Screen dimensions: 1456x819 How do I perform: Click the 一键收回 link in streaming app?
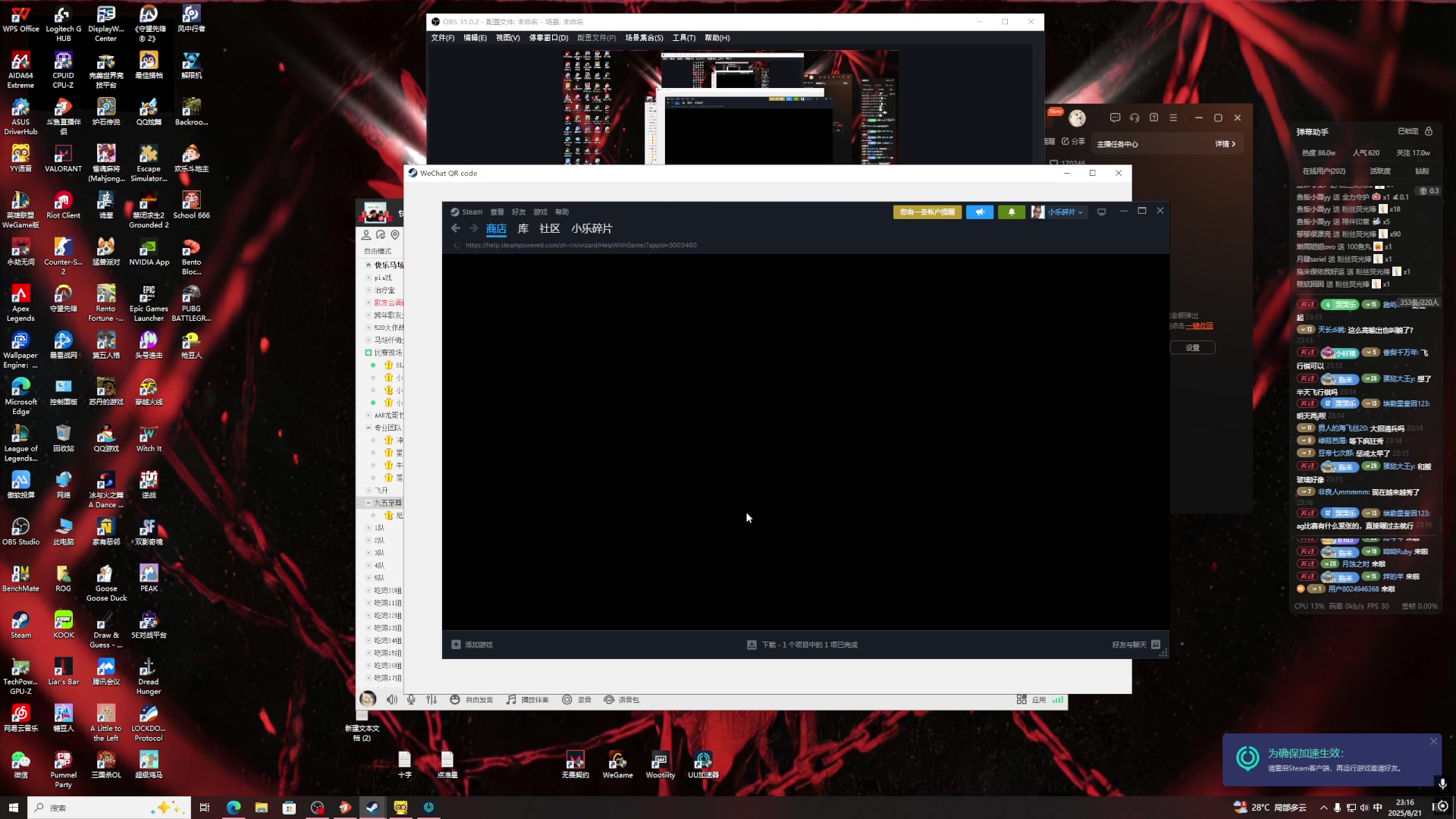(1200, 326)
